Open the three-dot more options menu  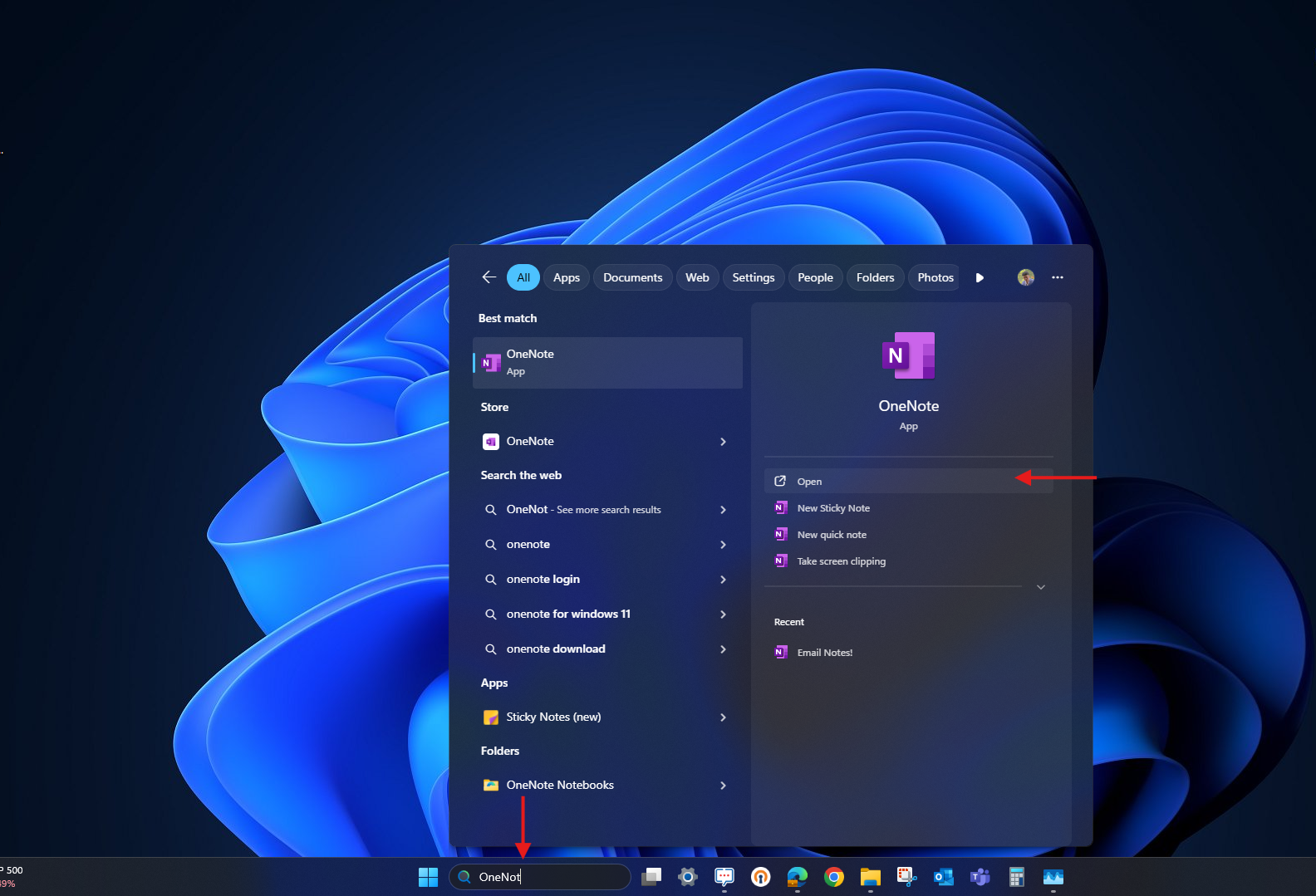[x=1057, y=277]
